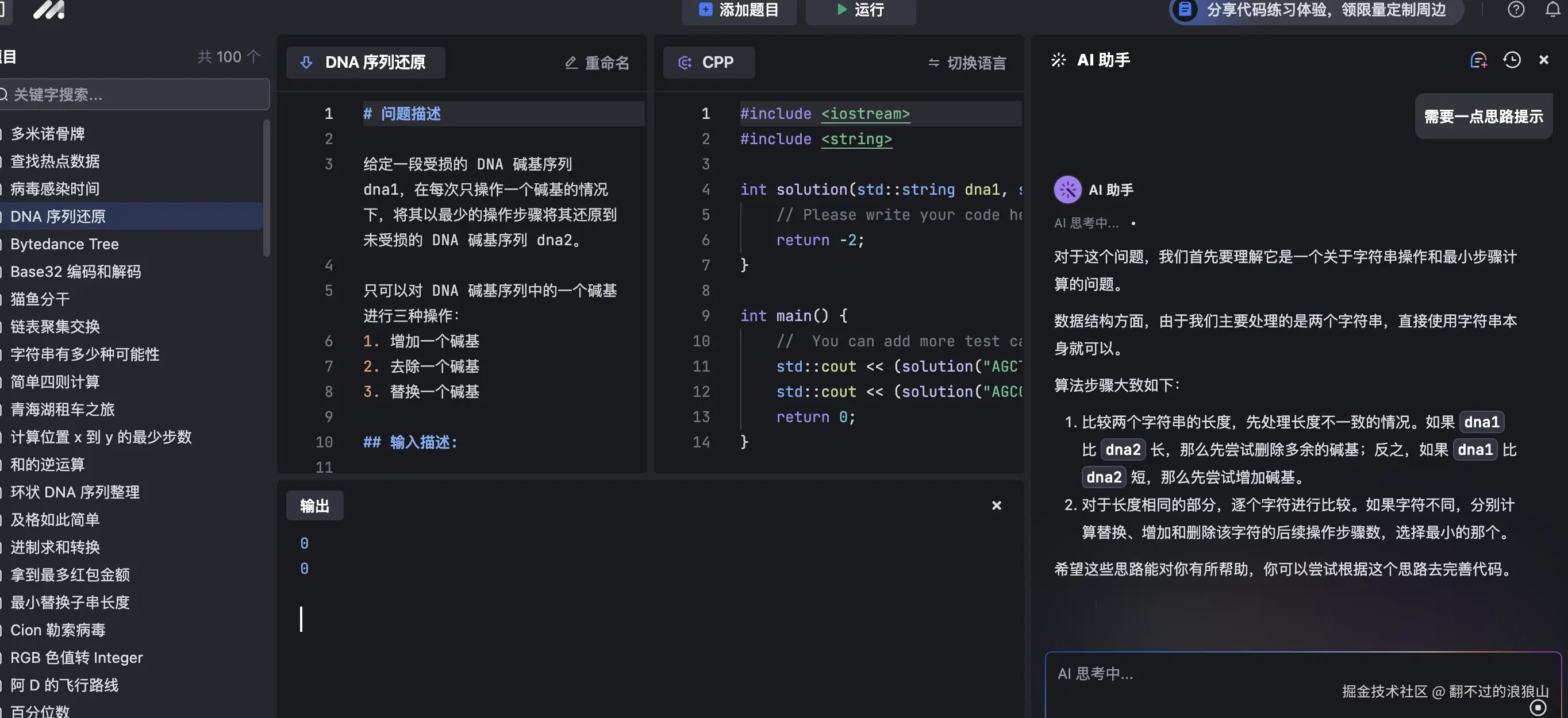
Task: Click the 重命名 pencil icon
Action: 570,63
